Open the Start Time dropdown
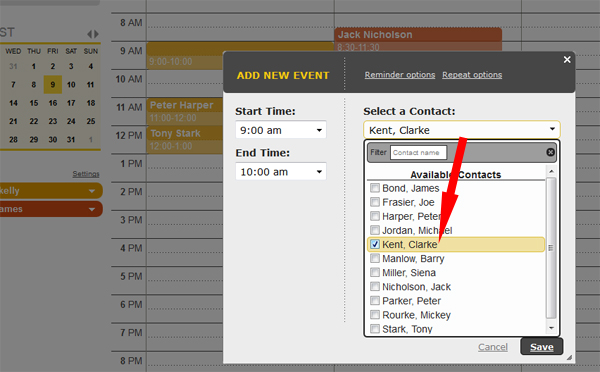This screenshot has width=600, height=372. tap(281, 130)
